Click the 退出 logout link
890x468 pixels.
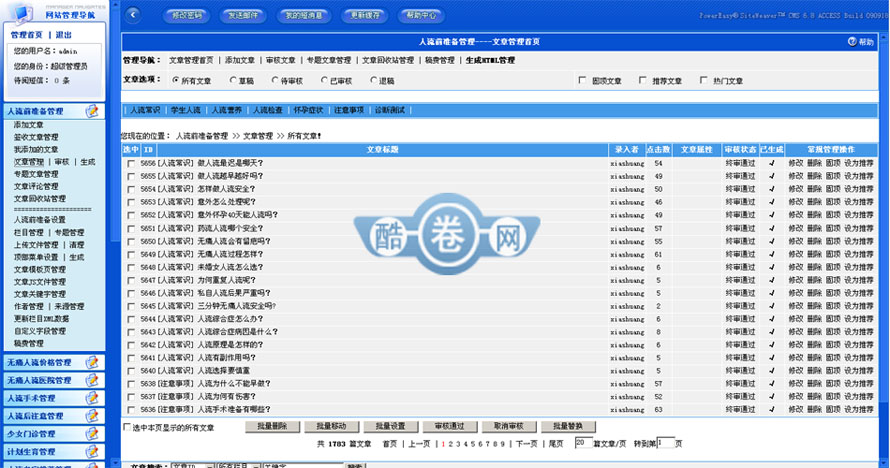(64, 35)
